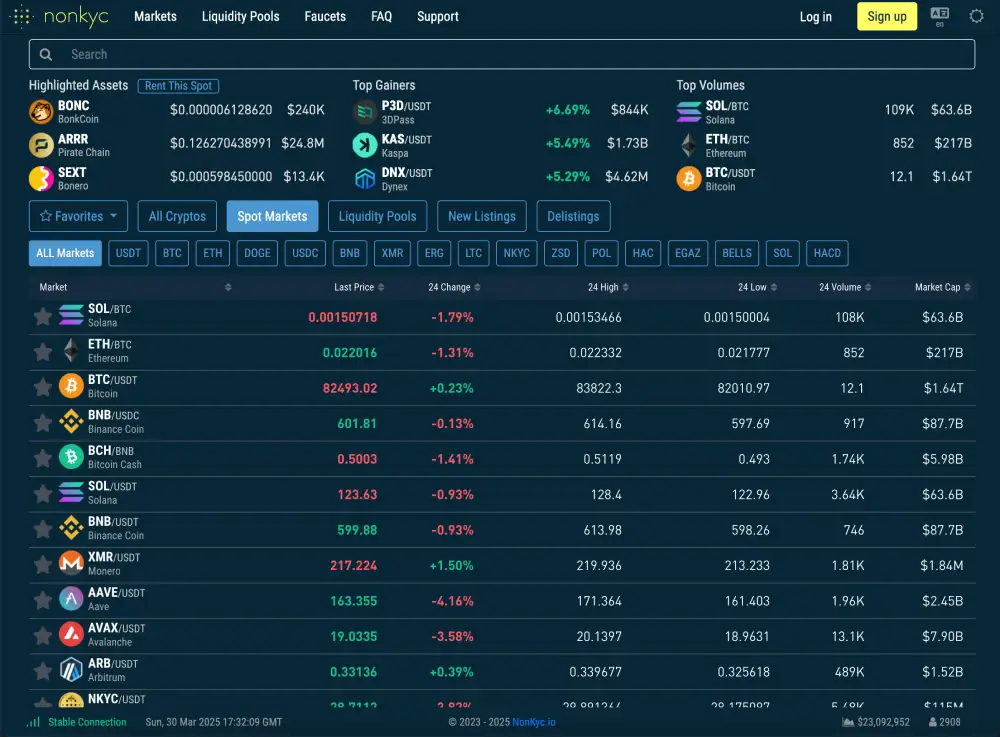This screenshot has width=1000, height=737.
Task: Open the settings gear icon
Action: point(976,16)
